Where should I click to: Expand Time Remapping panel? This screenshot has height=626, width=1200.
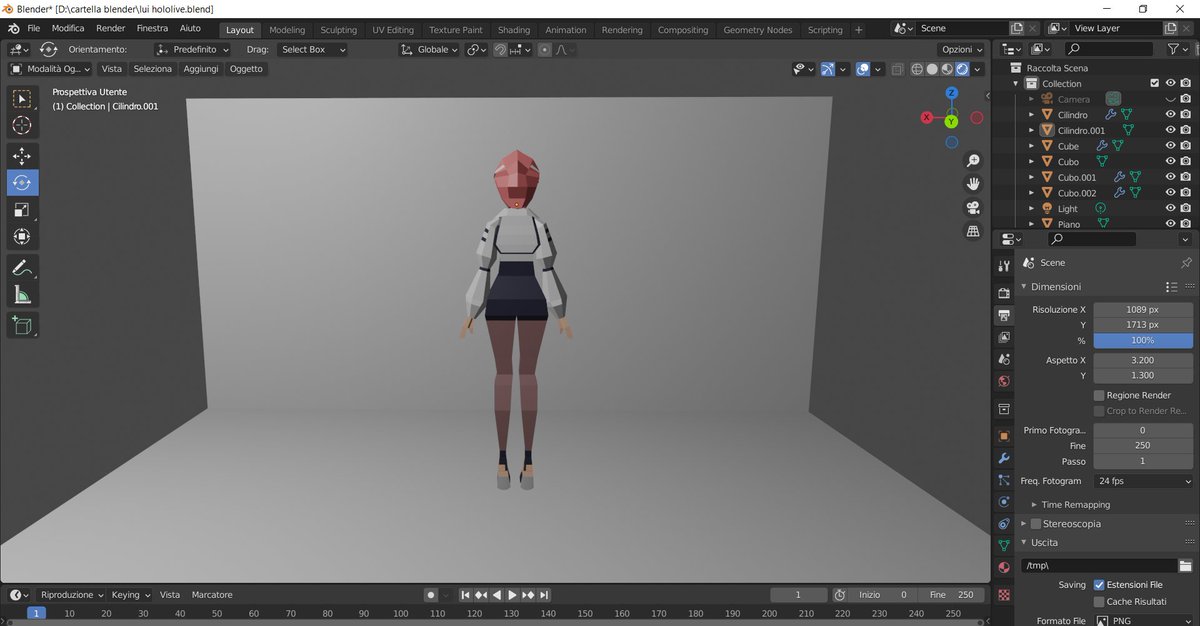pyautogui.click(x=1075, y=505)
